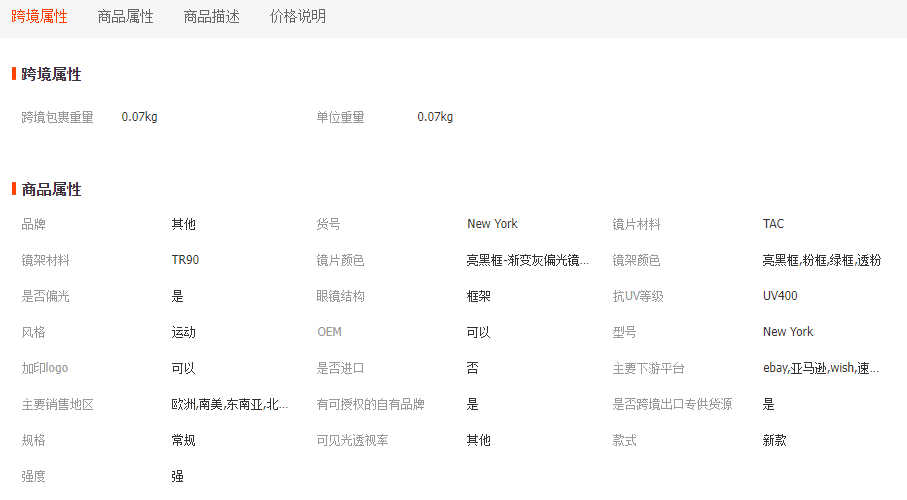Click the TR90 frame material value
The width and height of the screenshot is (907, 500).
click(x=185, y=260)
